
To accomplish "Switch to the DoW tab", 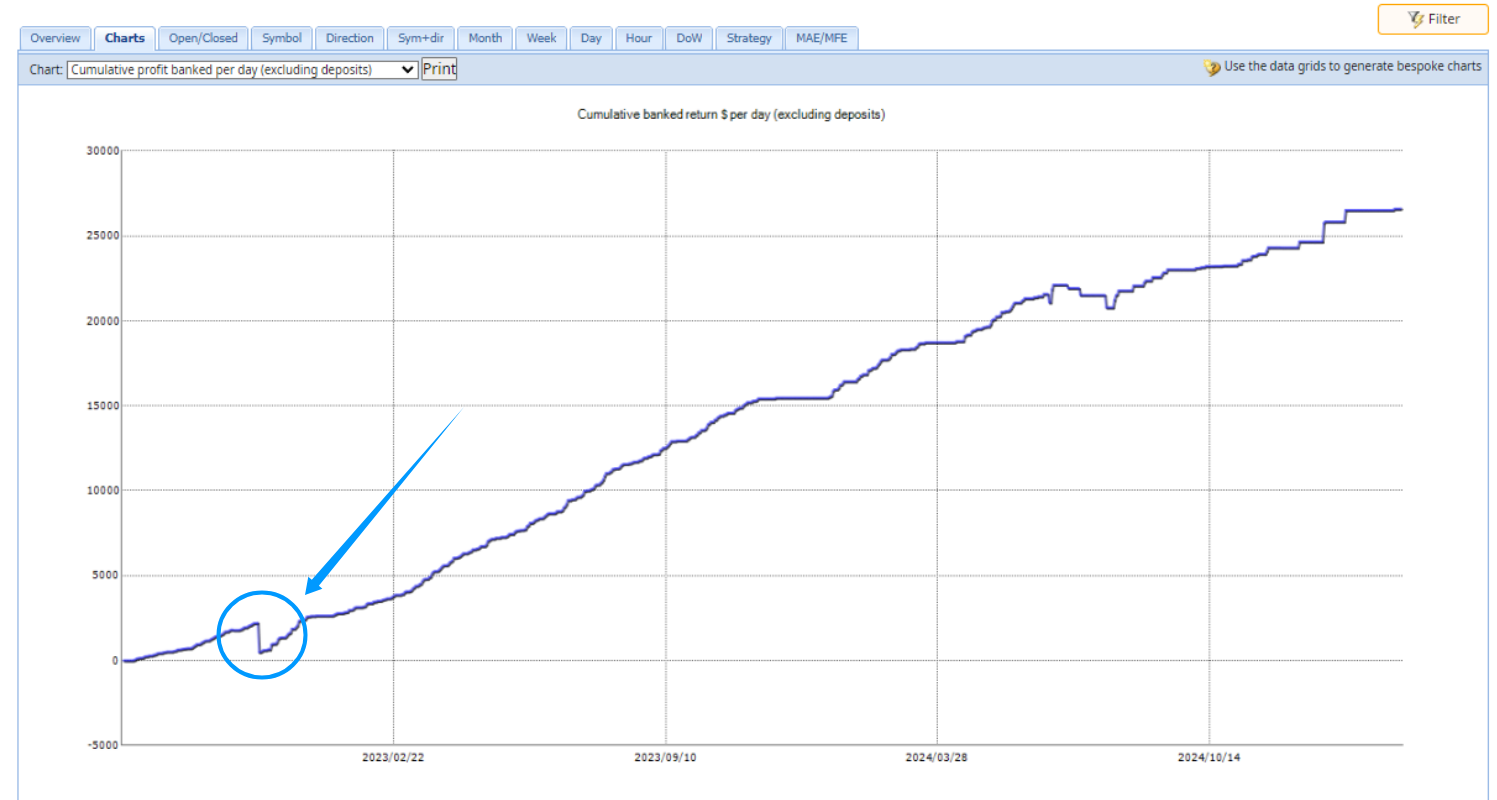I will [x=689, y=38].
